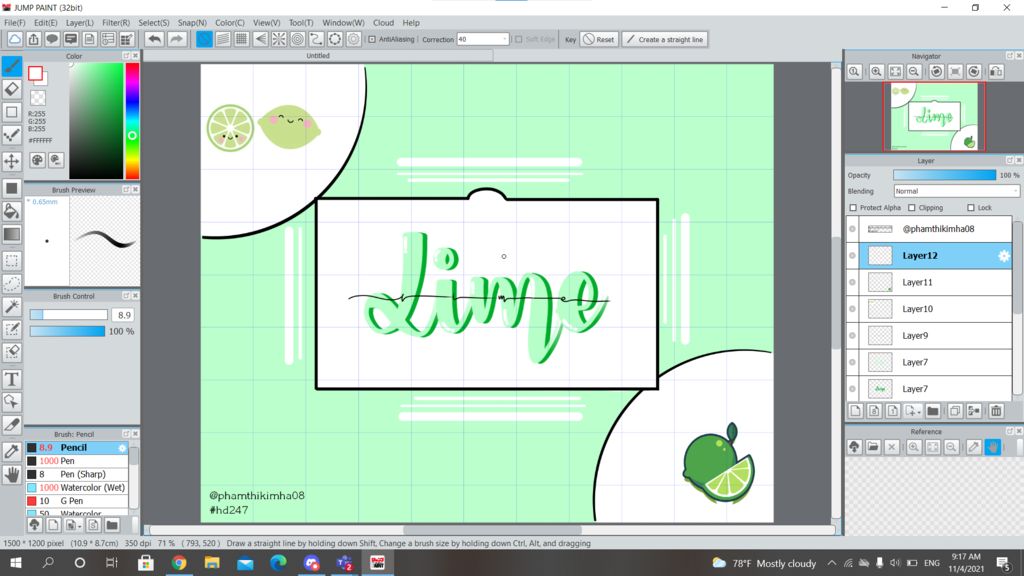Click the Untitled document tab

point(318,56)
